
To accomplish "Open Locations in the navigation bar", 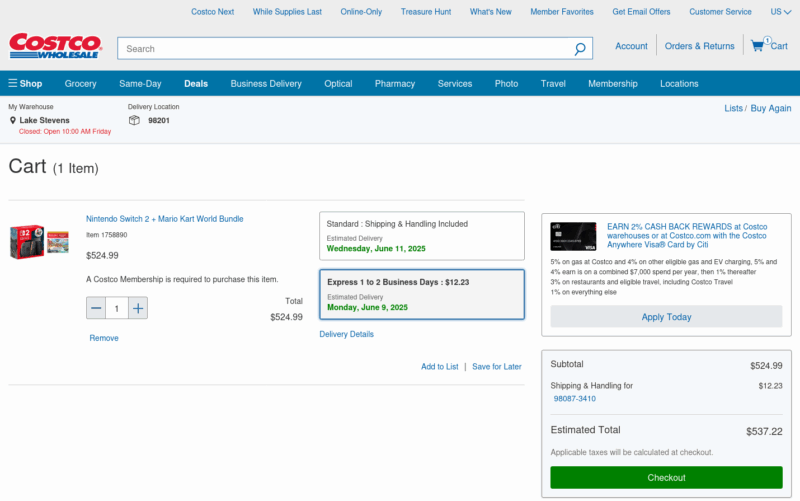I will tap(679, 84).
